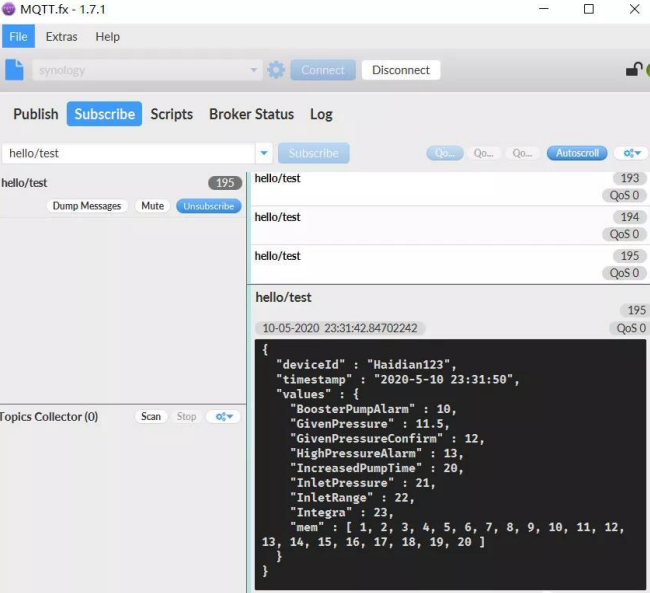650x593 pixels.
Task: Click the MQTT.fx app icon in title bar
Action: point(9,9)
